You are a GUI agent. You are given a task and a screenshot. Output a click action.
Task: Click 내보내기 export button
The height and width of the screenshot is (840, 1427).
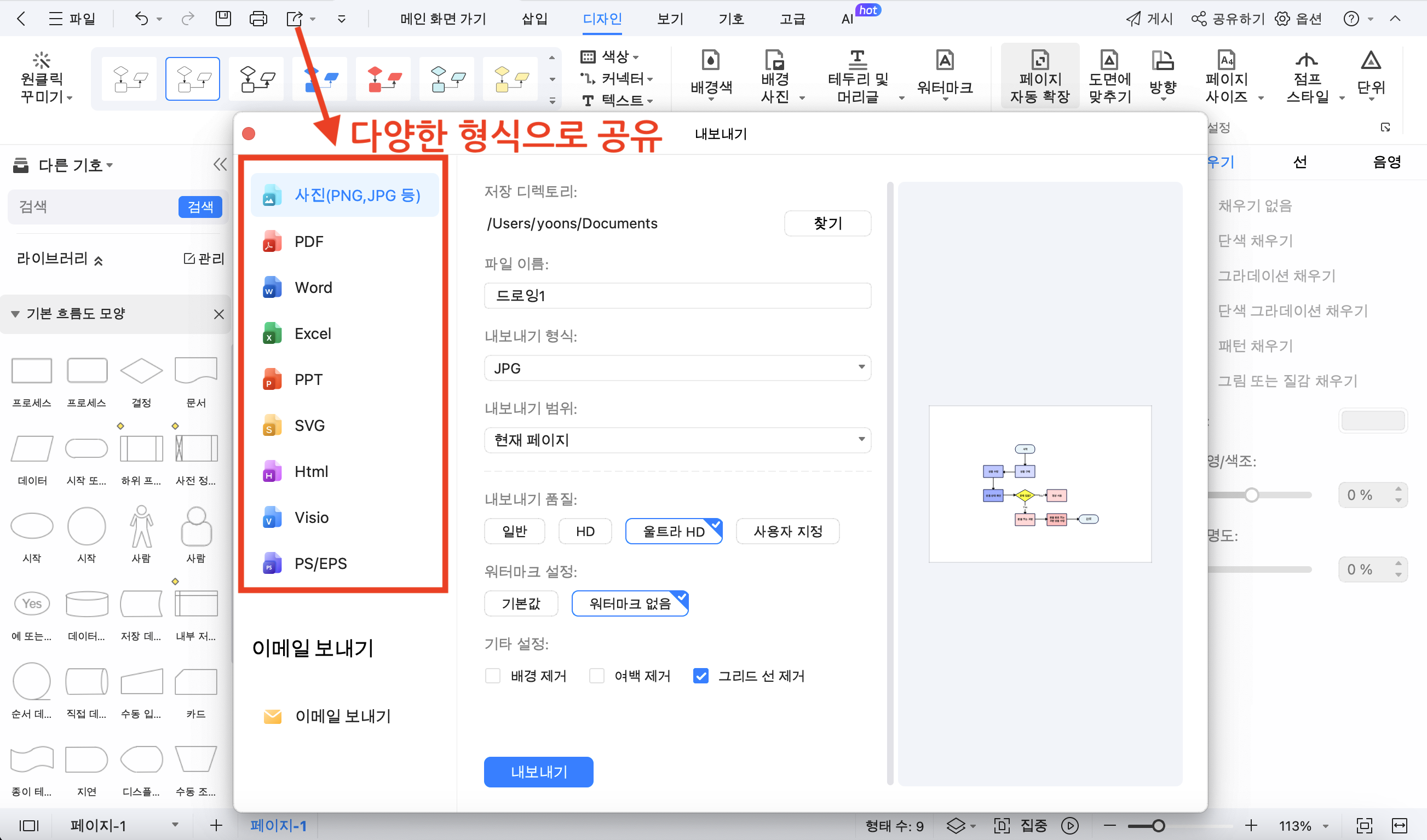[539, 772]
